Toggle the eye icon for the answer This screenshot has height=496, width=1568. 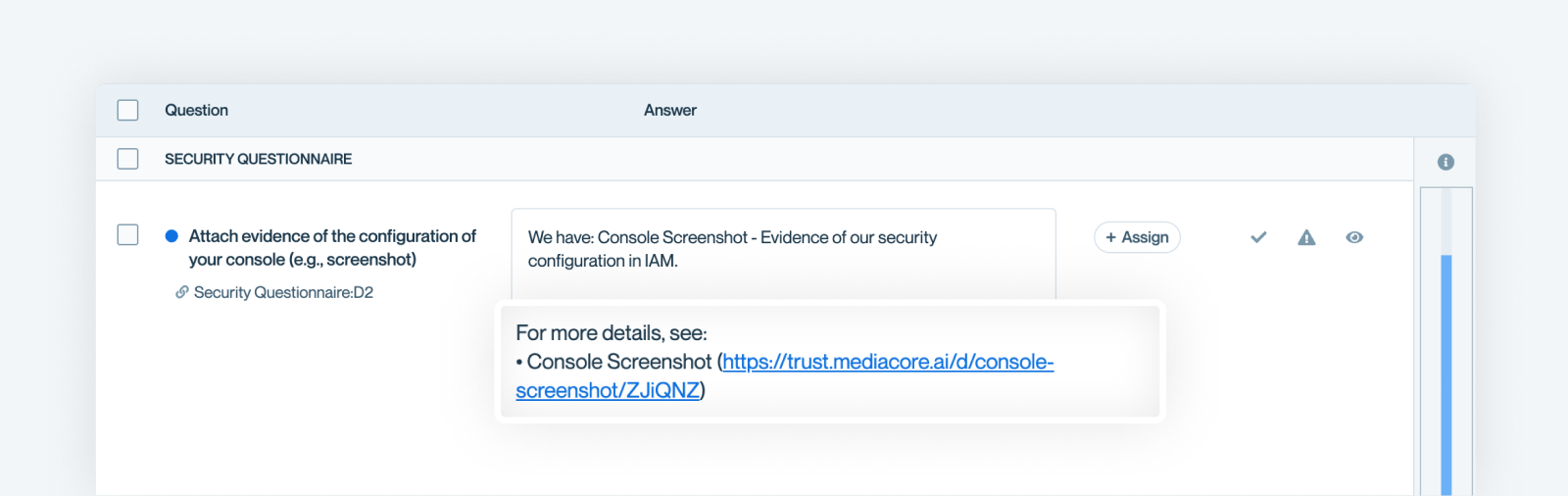1354,237
